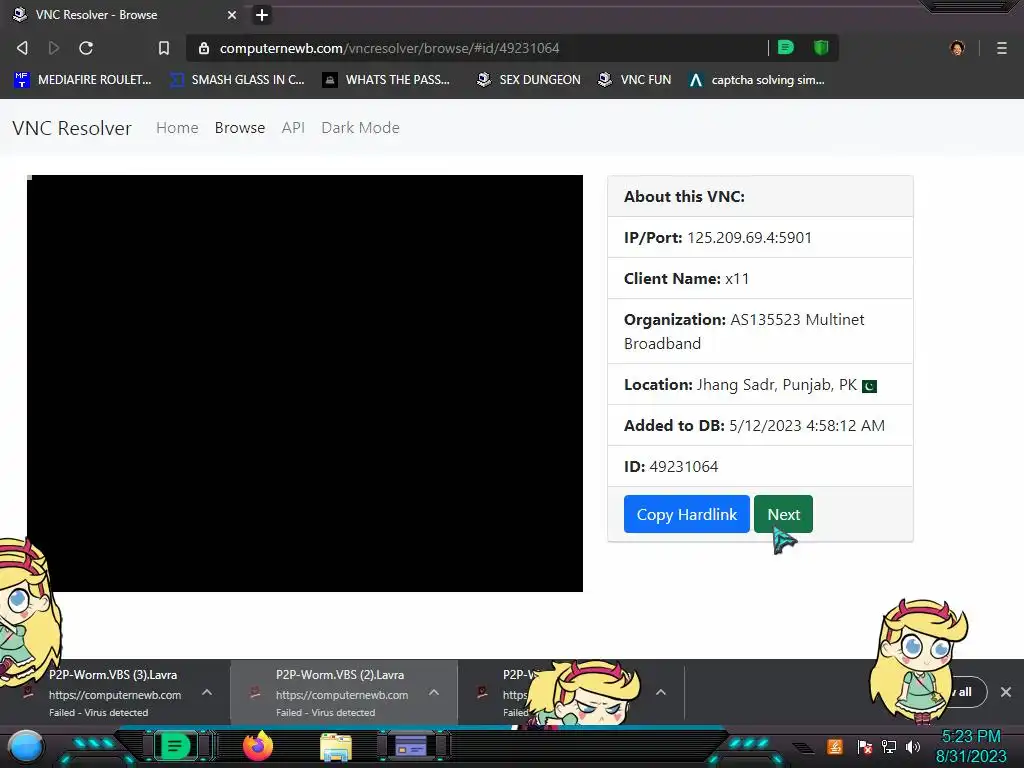Open the captcha solving sim... bookmark
1024x768 pixels.
tap(757, 80)
